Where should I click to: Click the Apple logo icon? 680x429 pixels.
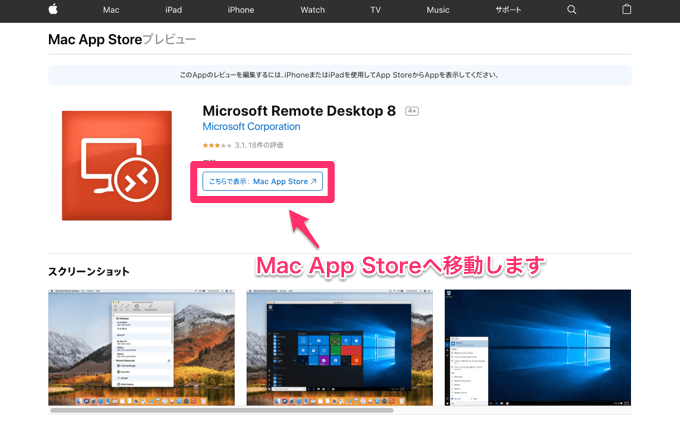53,9
